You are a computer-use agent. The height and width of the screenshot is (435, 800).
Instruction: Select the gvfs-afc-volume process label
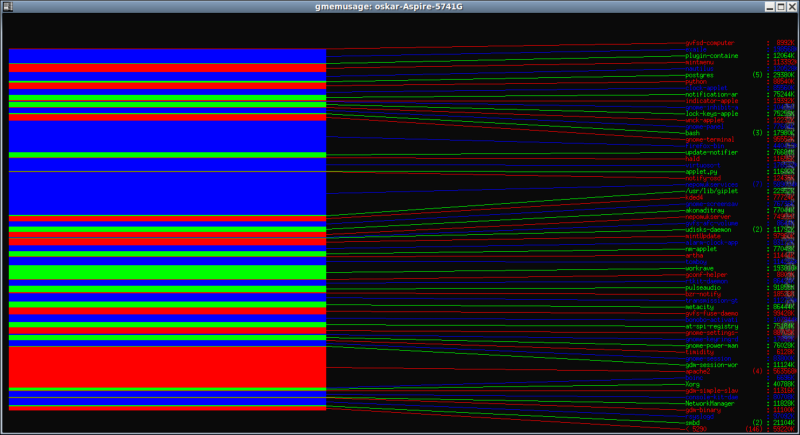(x=711, y=223)
